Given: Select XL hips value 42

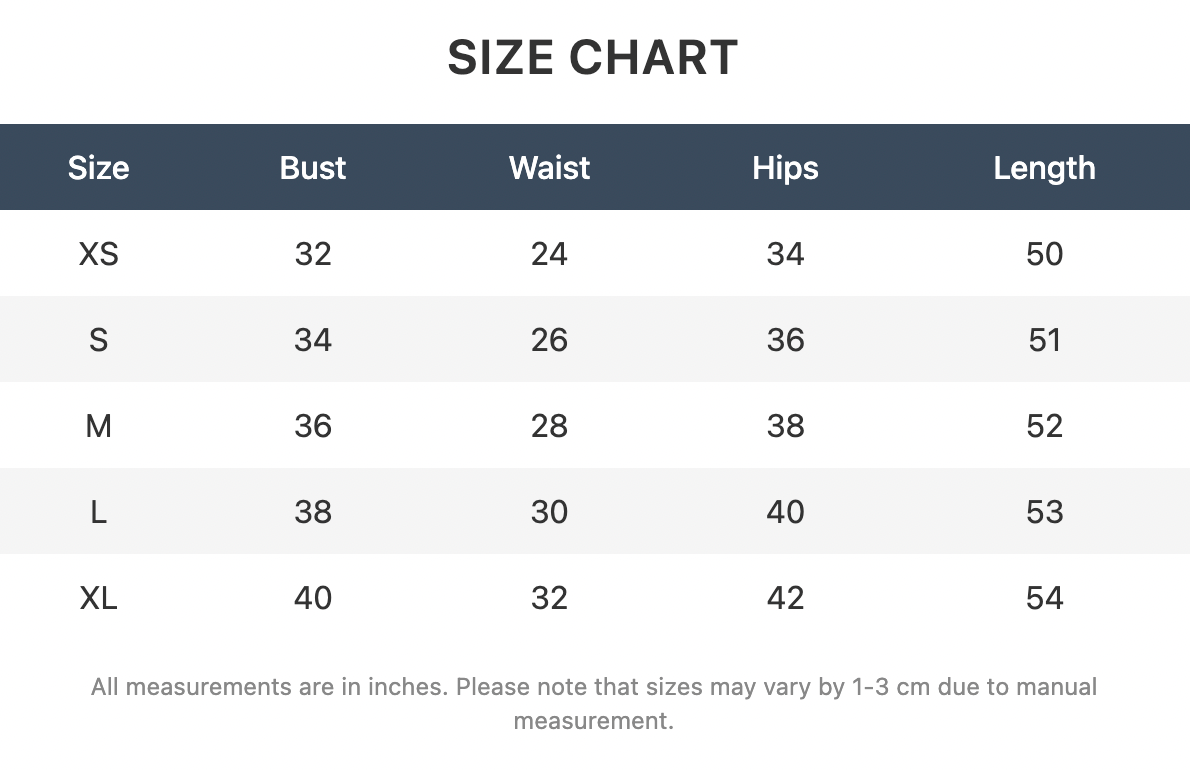Looking at the screenshot, I should click(785, 598).
